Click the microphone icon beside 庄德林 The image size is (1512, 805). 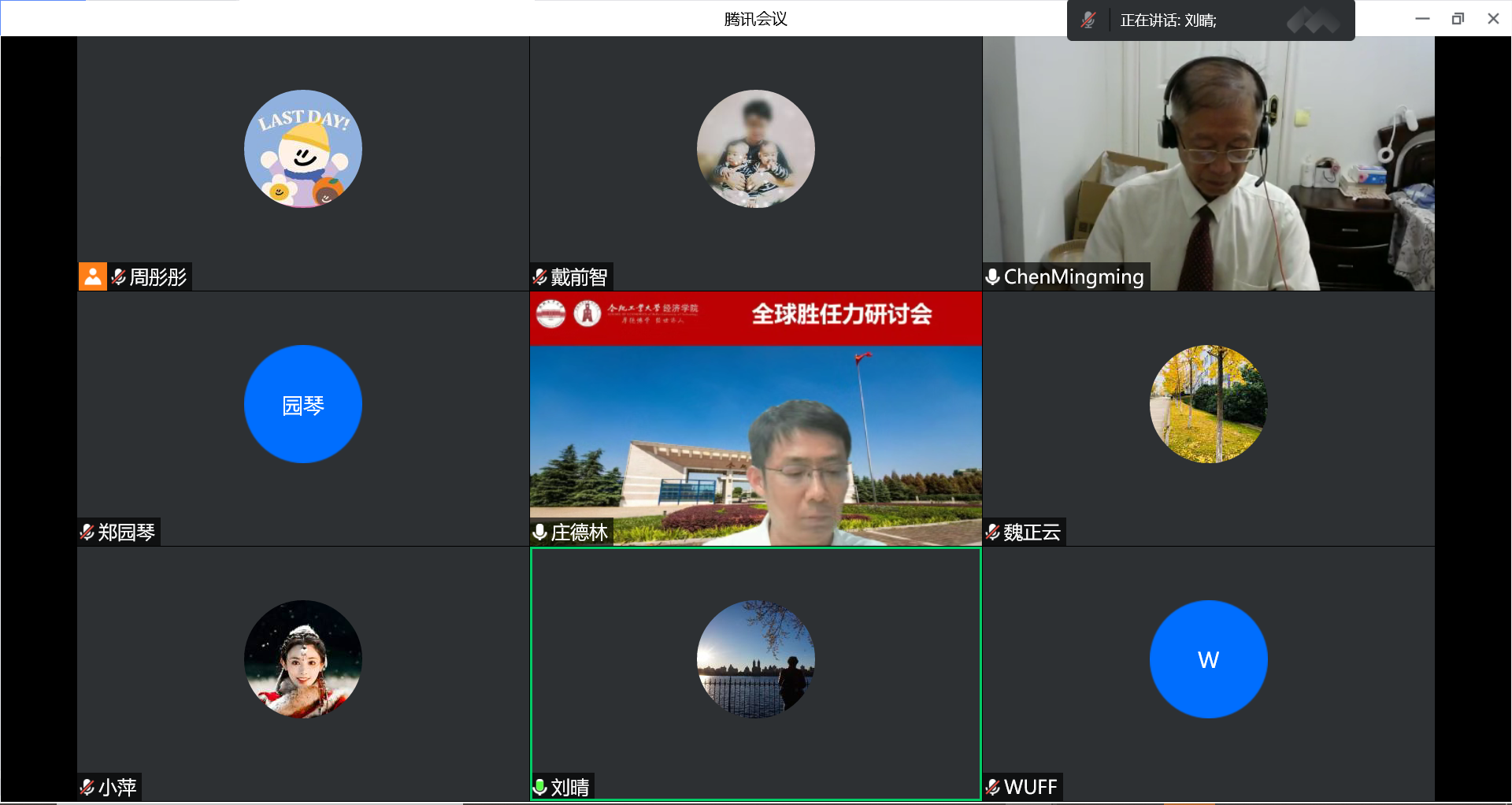click(x=540, y=532)
